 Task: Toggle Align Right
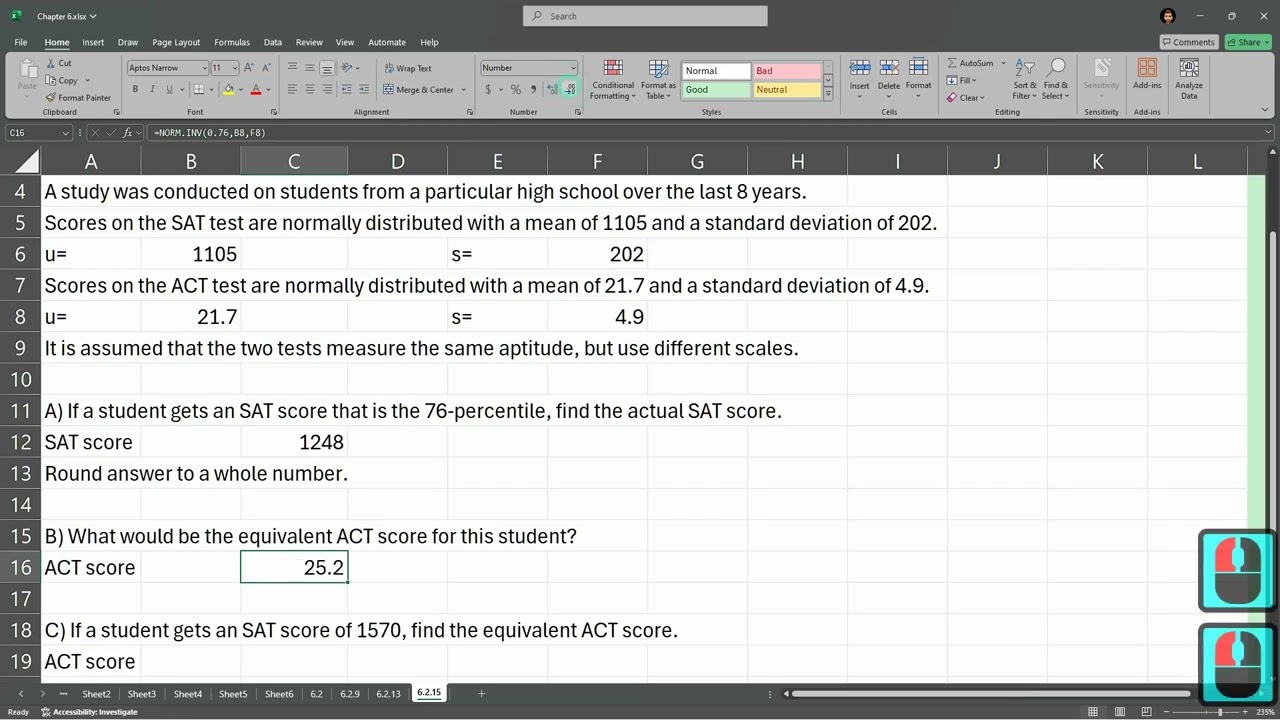click(x=327, y=90)
